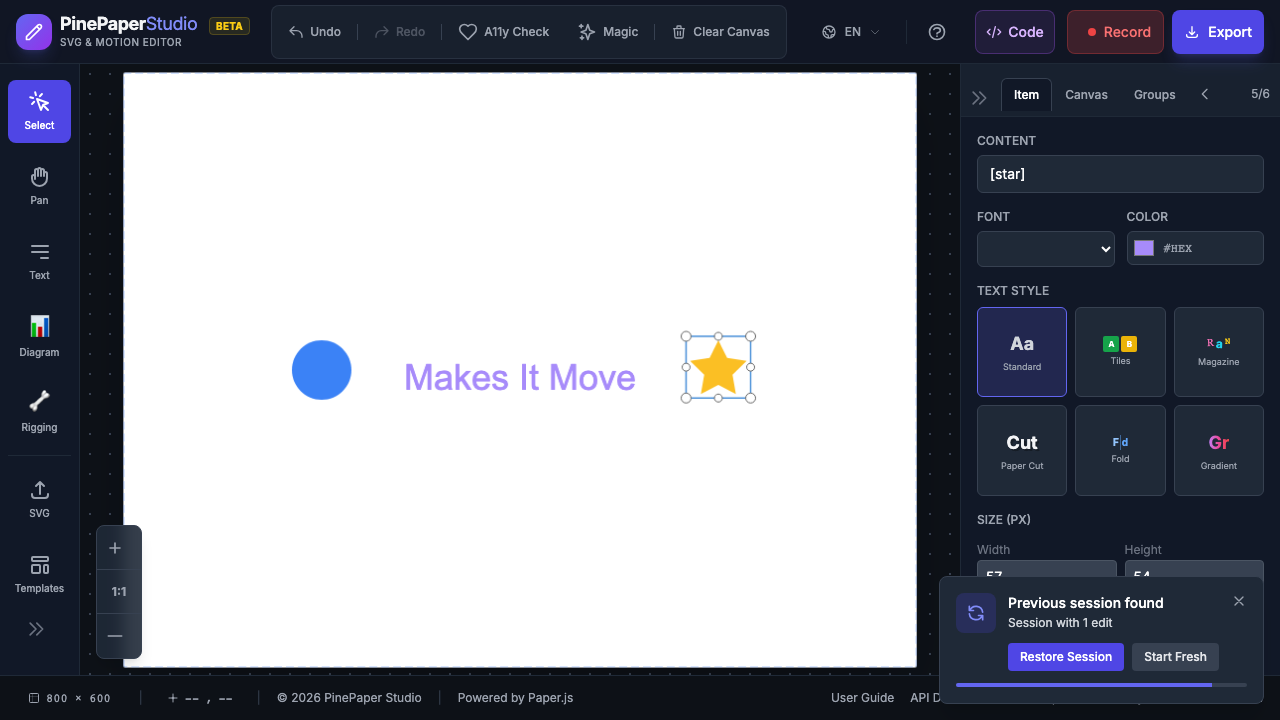Activate the Rigging bone tool
Image resolution: width=1280 pixels, height=720 pixels.
(39, 411)
